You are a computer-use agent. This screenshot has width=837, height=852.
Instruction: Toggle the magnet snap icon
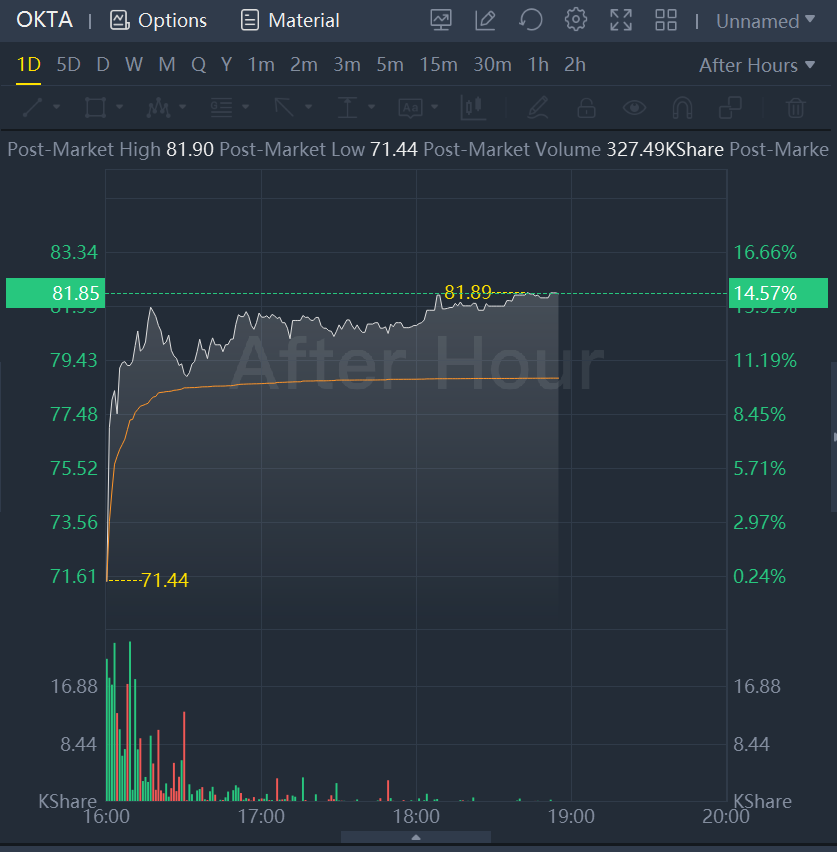(x=682, y=107)
